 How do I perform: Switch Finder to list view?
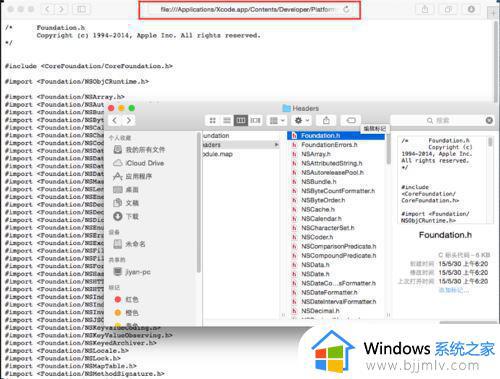[x=227, y=120]
